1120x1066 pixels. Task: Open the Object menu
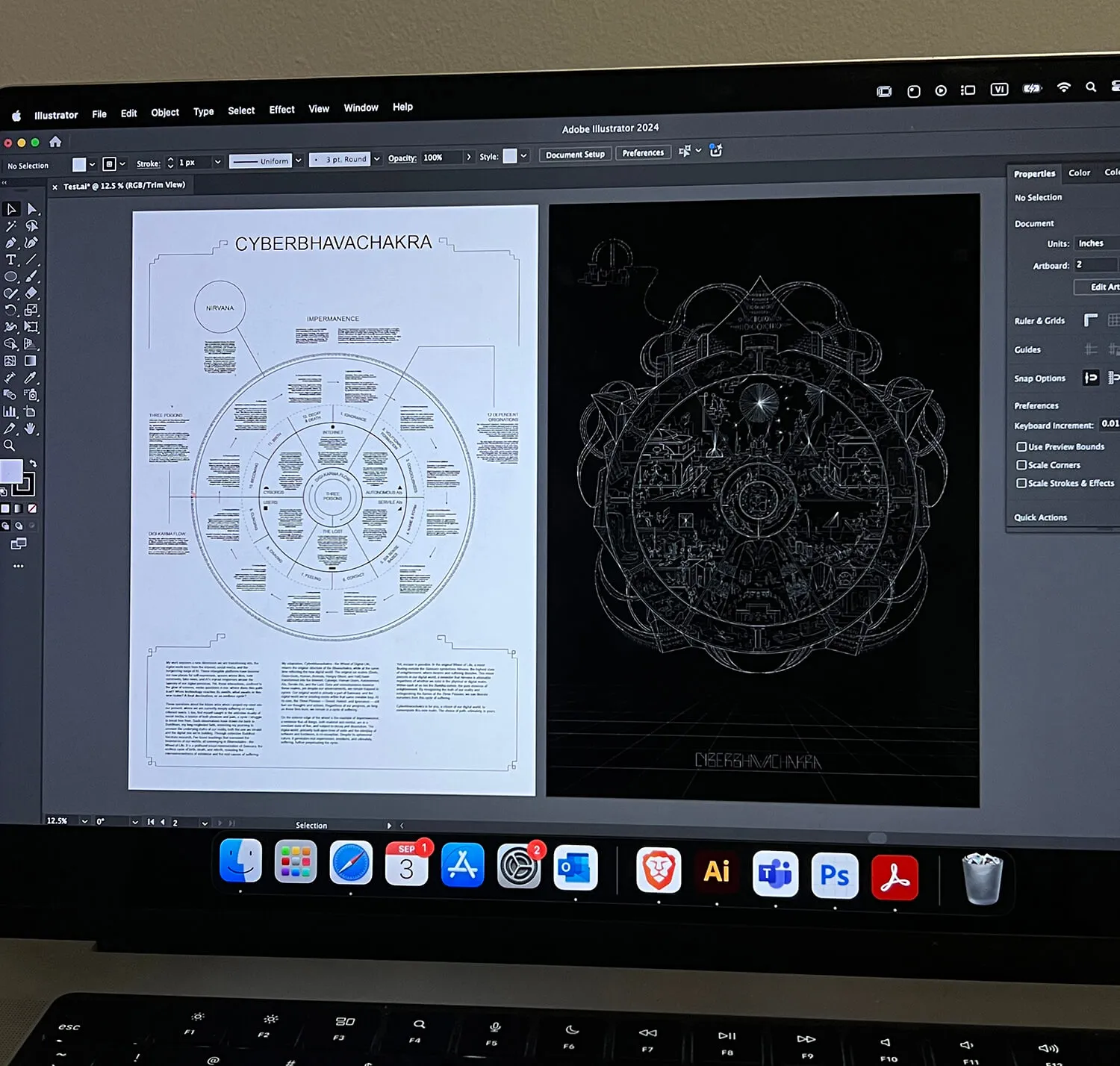[165, 113]
